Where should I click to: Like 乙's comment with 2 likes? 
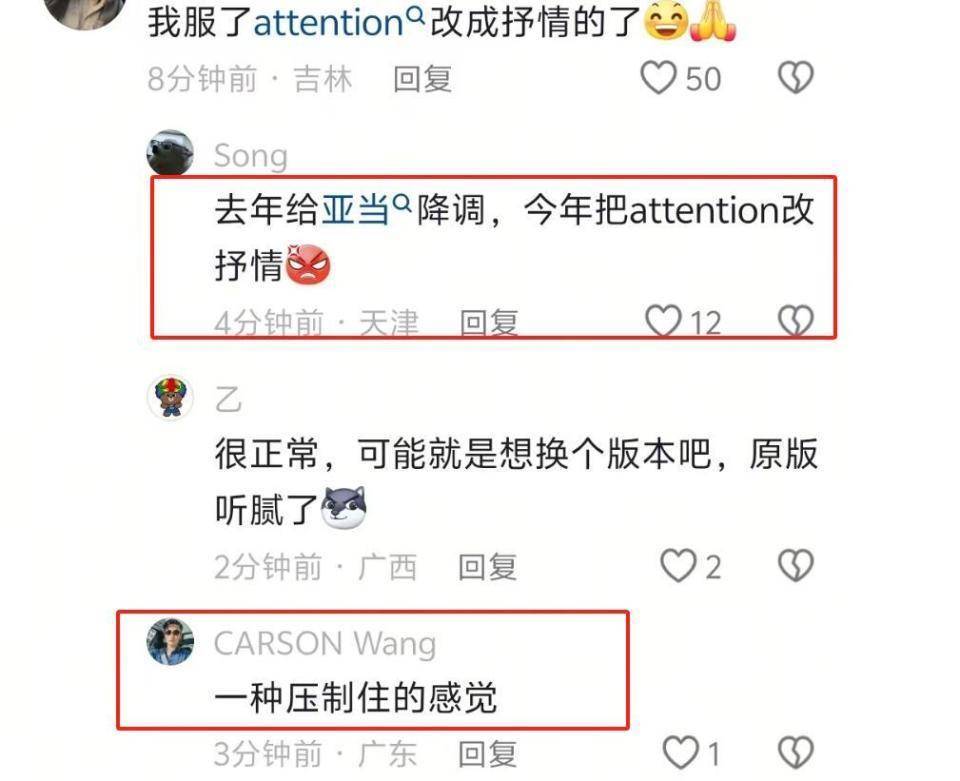tap(678, 566)
